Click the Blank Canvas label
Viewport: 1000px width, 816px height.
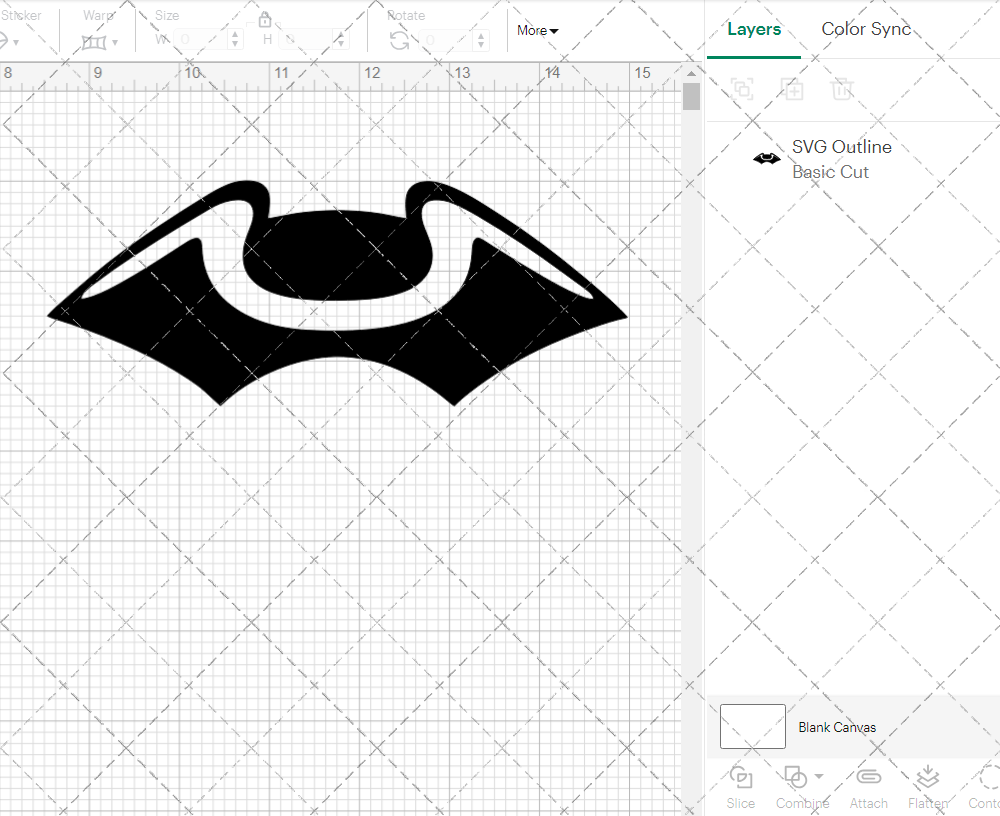coord(837,727)
